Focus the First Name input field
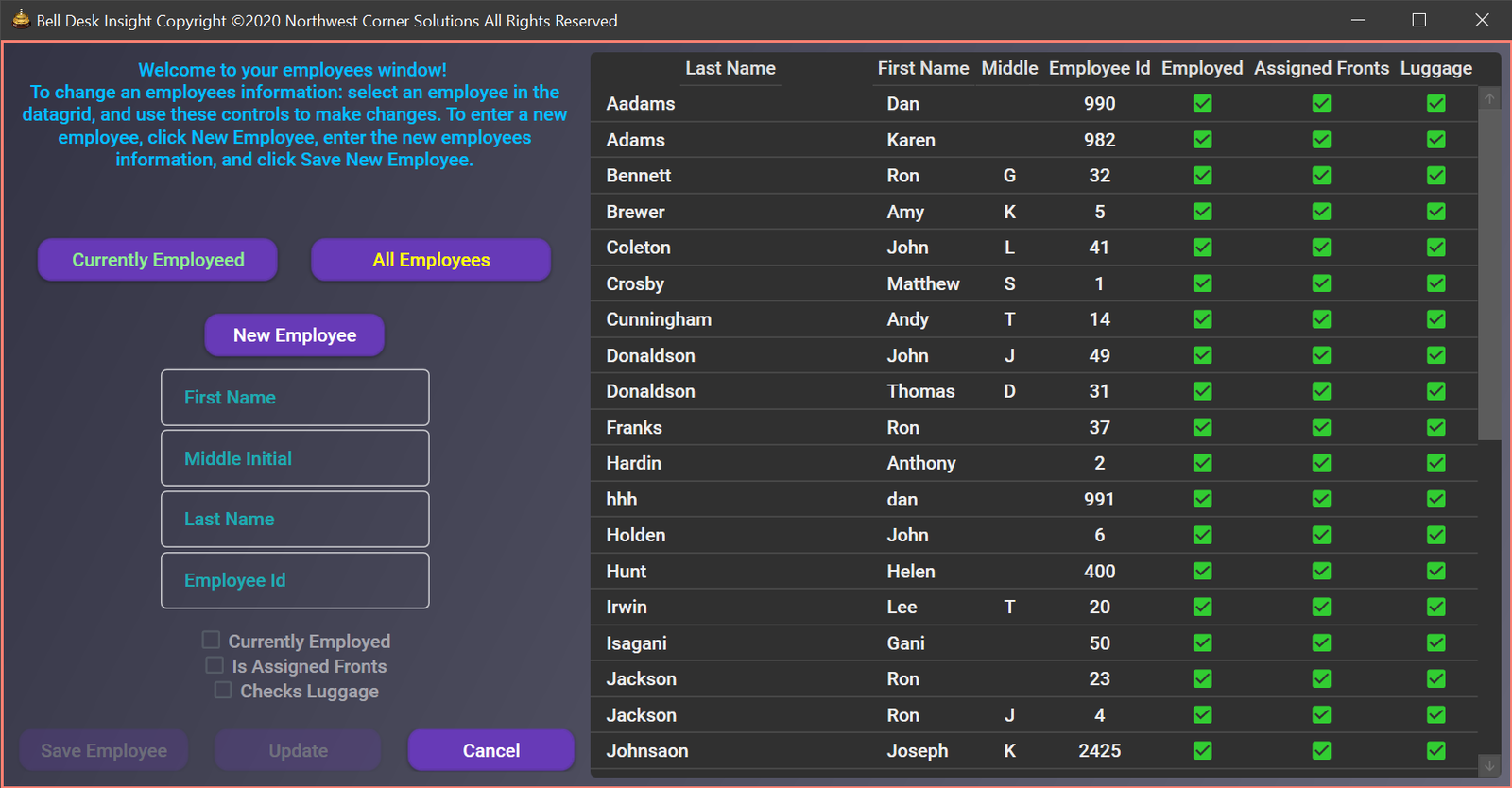The height and width of the screenshot is (788, 1512). [295, 398]
